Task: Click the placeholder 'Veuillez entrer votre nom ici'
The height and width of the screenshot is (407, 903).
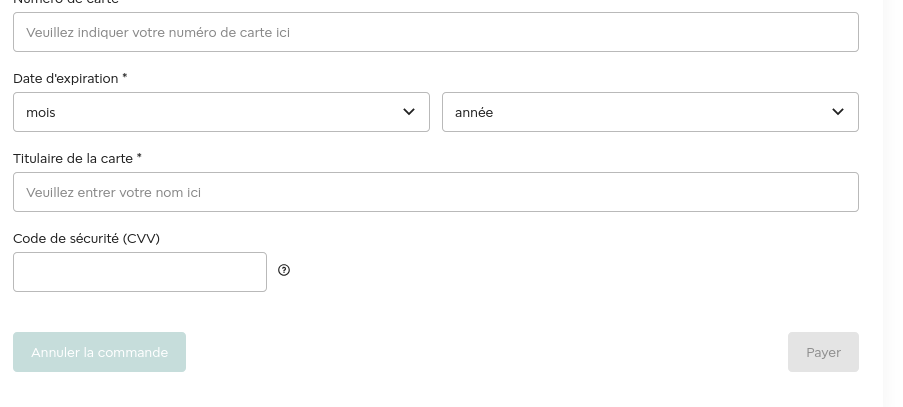Action: tap(113, 192)
